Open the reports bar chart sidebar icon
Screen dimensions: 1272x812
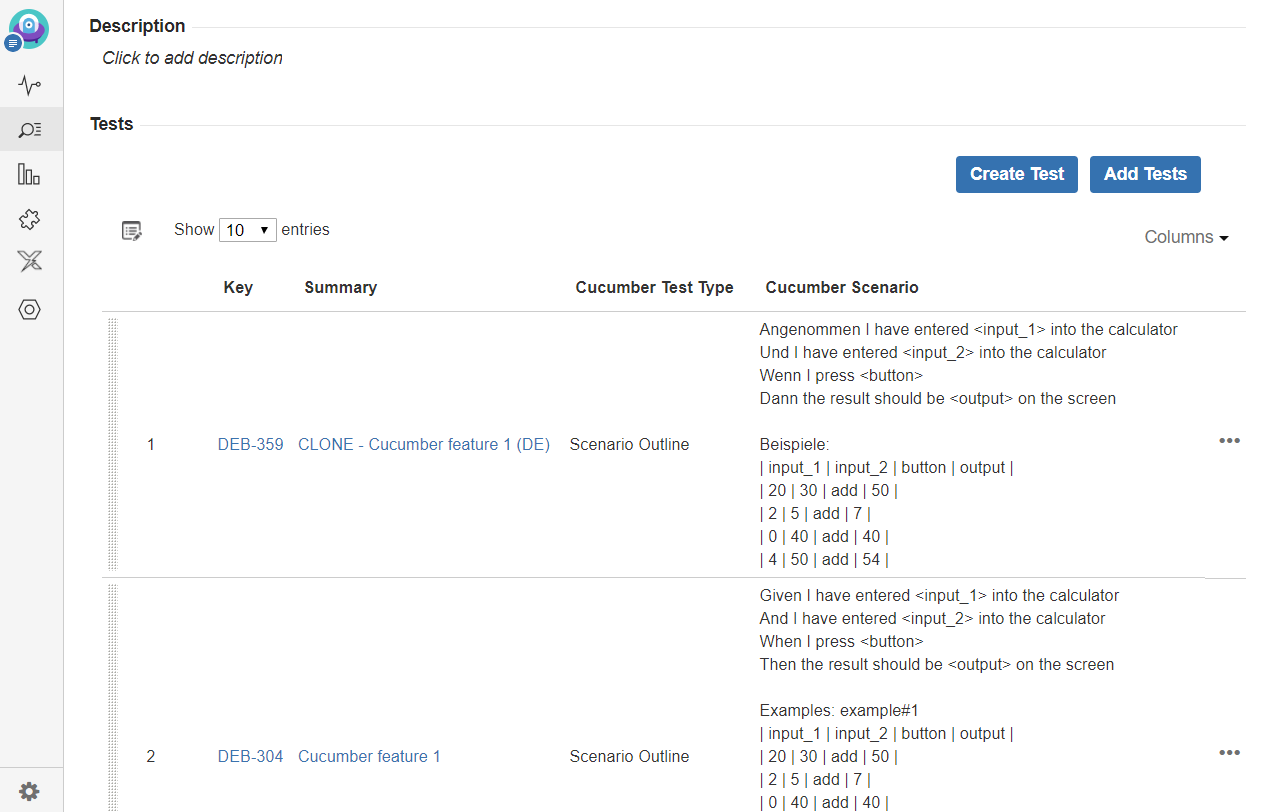point(30,174)
